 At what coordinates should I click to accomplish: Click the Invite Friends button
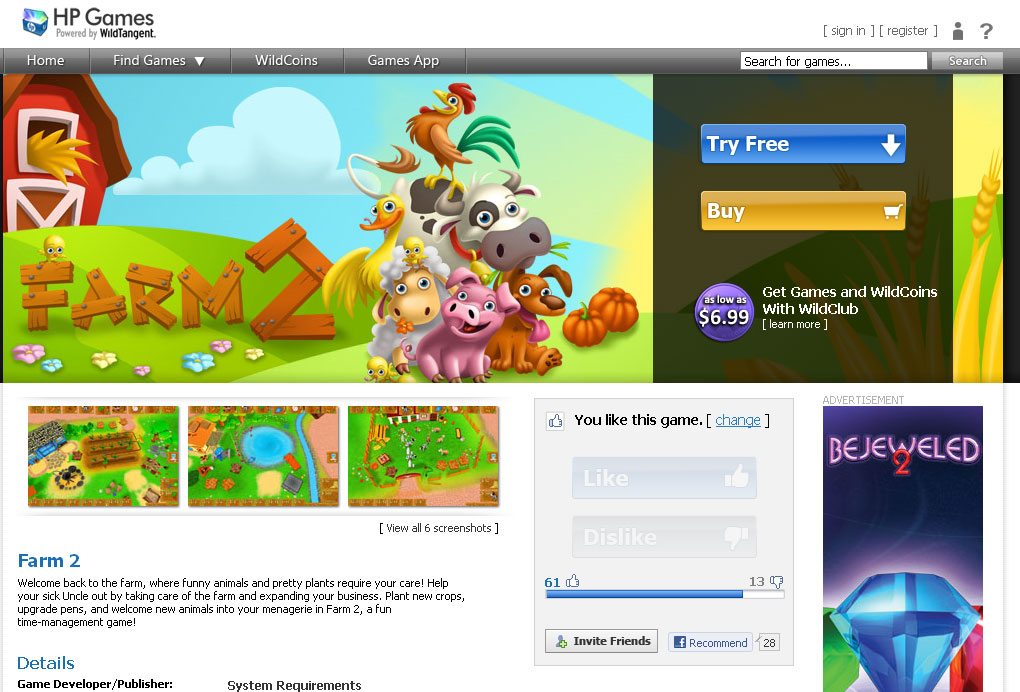coord(601,641)
